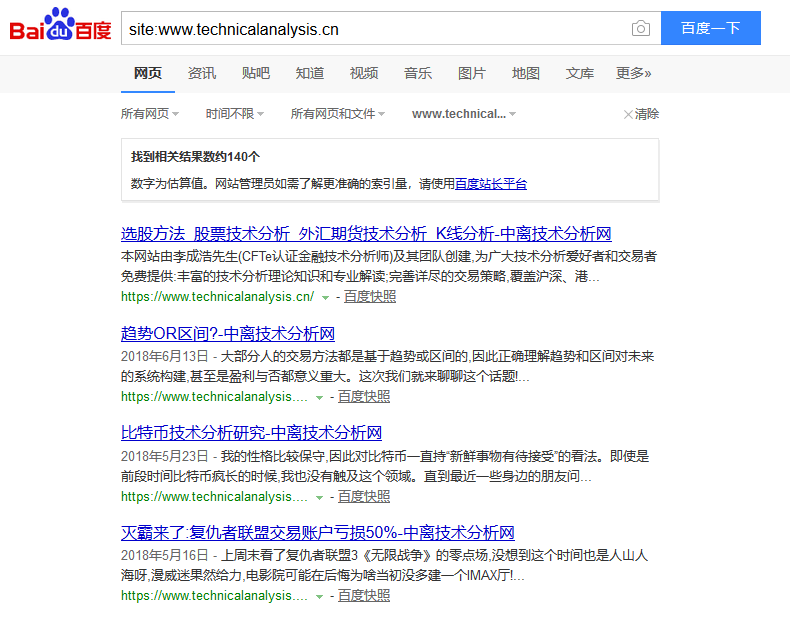790x622 pixels.
Task: Expand the www.technical... site filter
Action: [464, 114]
